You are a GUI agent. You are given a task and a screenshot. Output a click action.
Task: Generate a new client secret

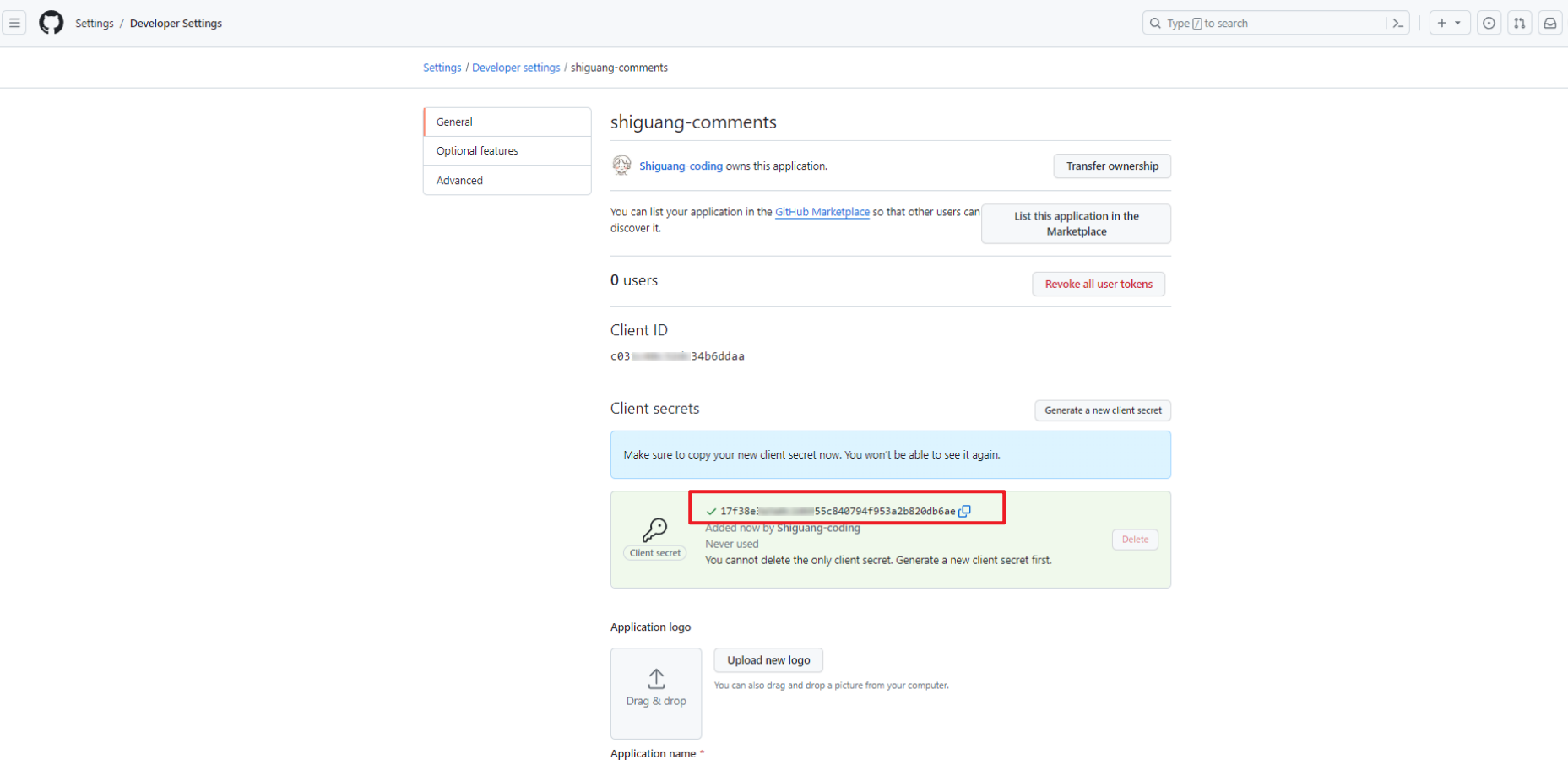click(x=1103, y=410)
